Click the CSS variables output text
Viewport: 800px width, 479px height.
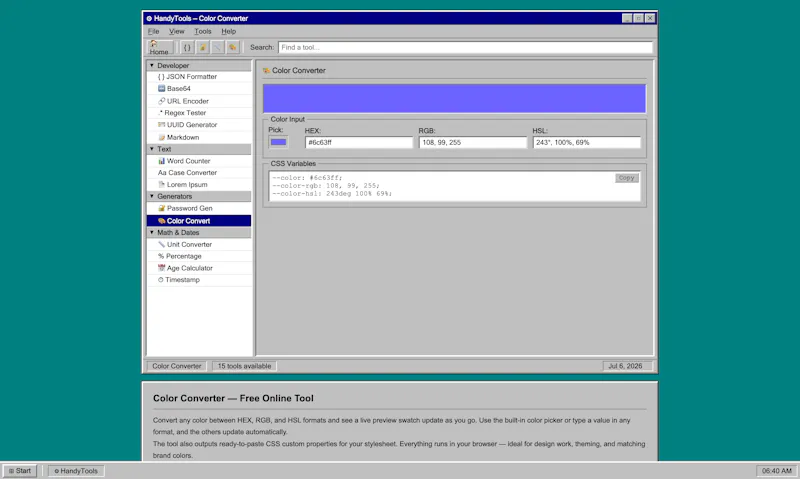click(332, 186)
